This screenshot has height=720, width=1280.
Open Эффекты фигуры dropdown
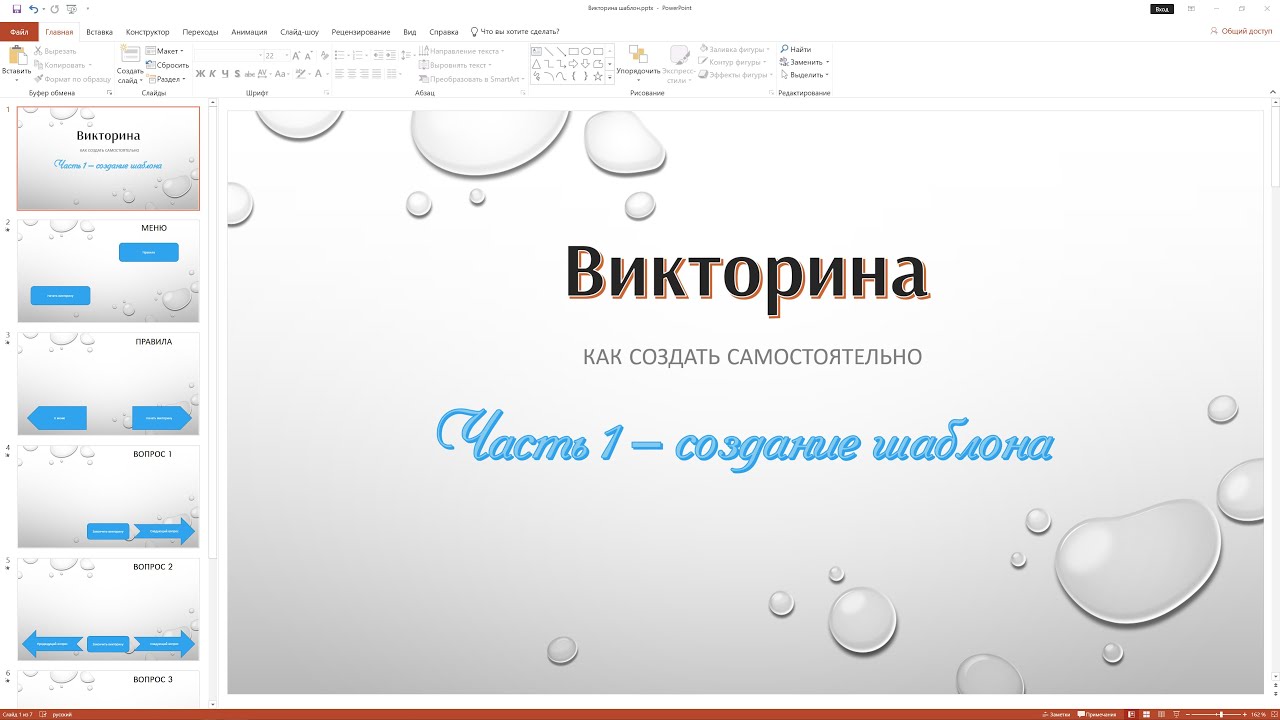pyautogui.click(x=735, y=75)
